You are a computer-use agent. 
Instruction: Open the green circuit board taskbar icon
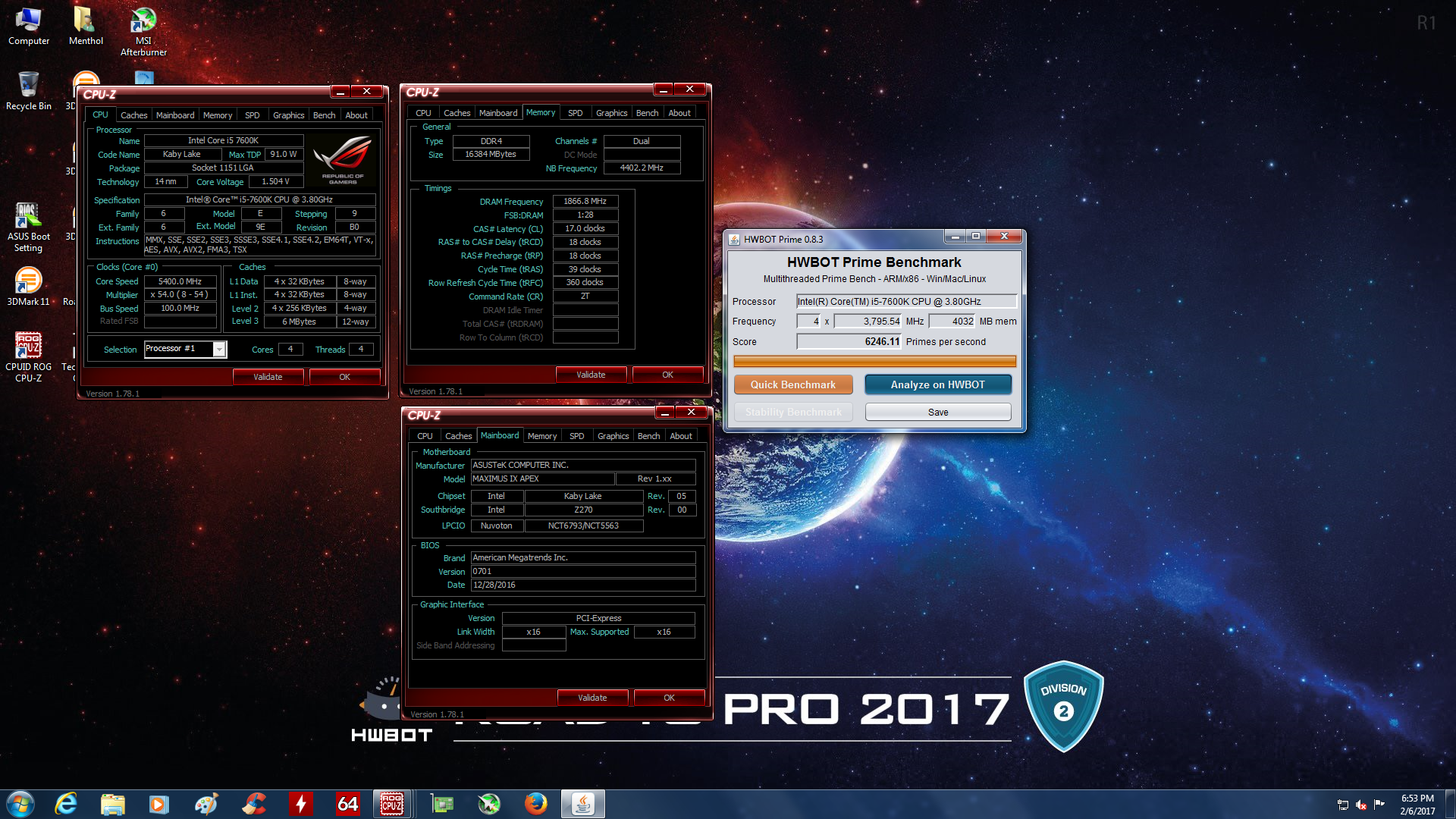tap(441, 804)
